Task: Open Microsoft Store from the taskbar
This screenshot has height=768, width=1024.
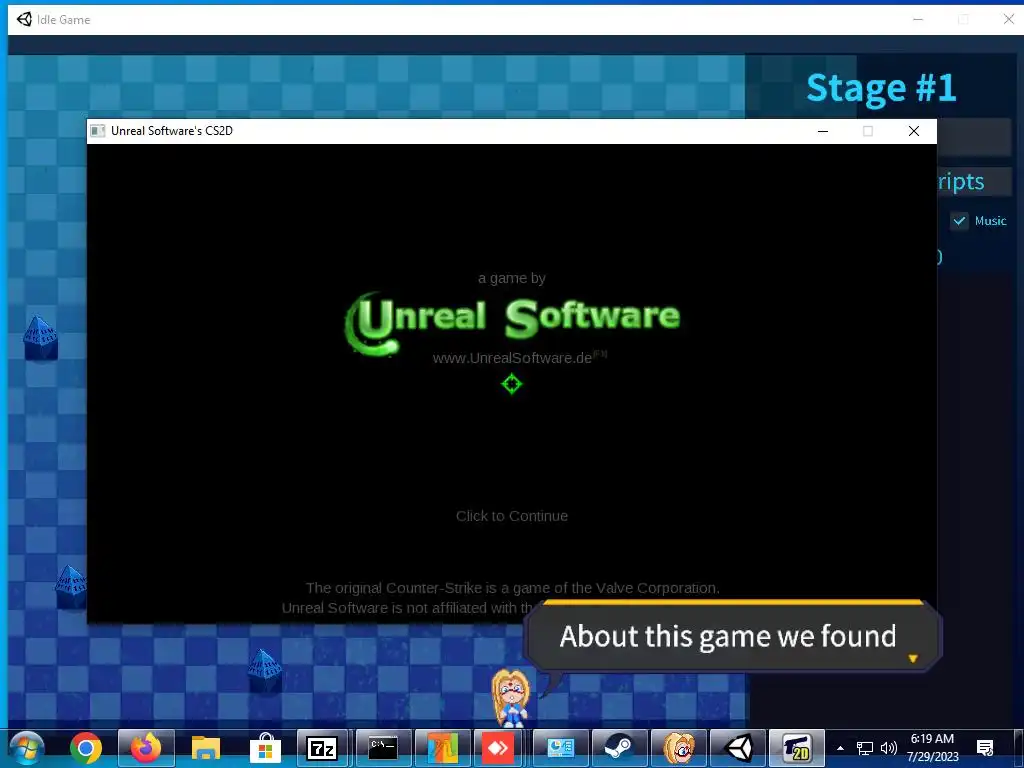Action: [x=265, y=748]
